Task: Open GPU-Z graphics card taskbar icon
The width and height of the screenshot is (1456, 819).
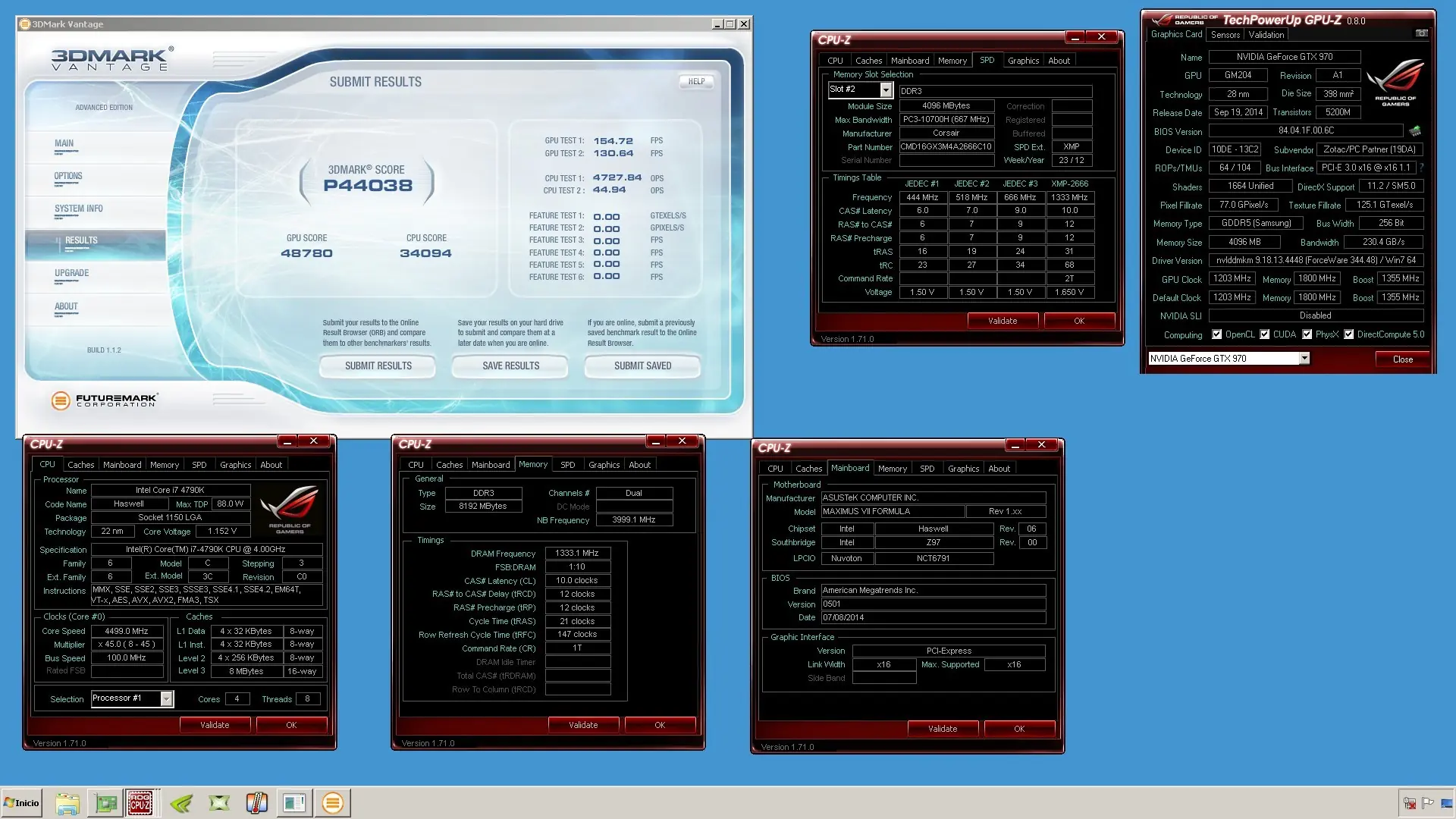Action: [105, 803]
